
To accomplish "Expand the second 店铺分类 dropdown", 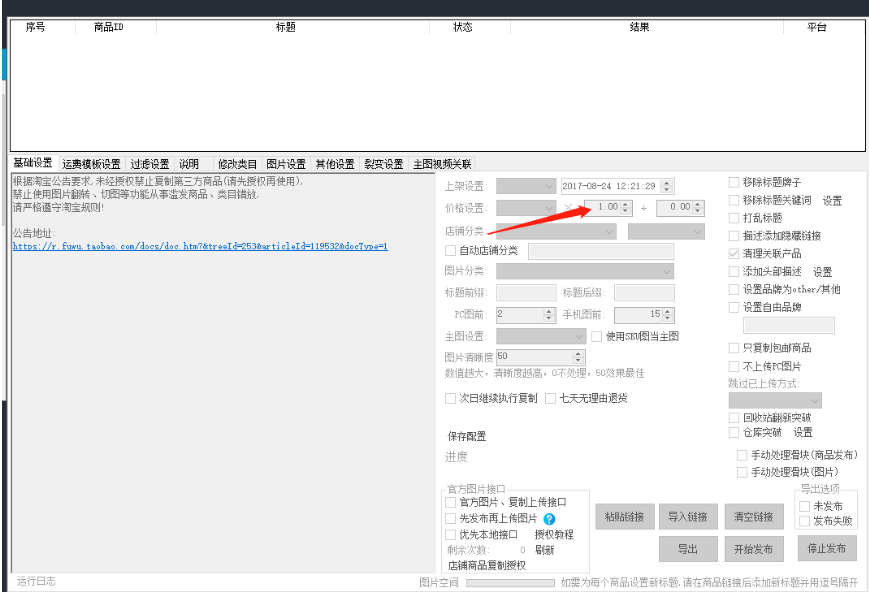I will click(666, 231).
